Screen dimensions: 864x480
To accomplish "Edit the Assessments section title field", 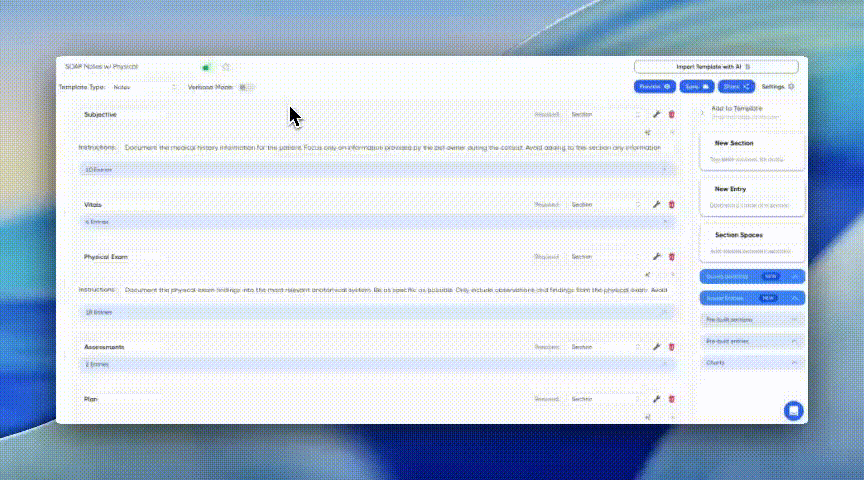I will pos(121,347).
